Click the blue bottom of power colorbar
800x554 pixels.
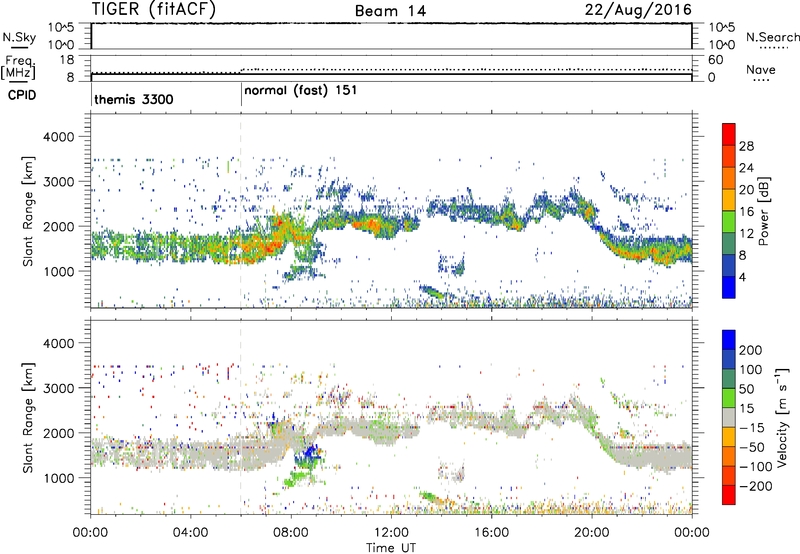[x=729, y=287]
